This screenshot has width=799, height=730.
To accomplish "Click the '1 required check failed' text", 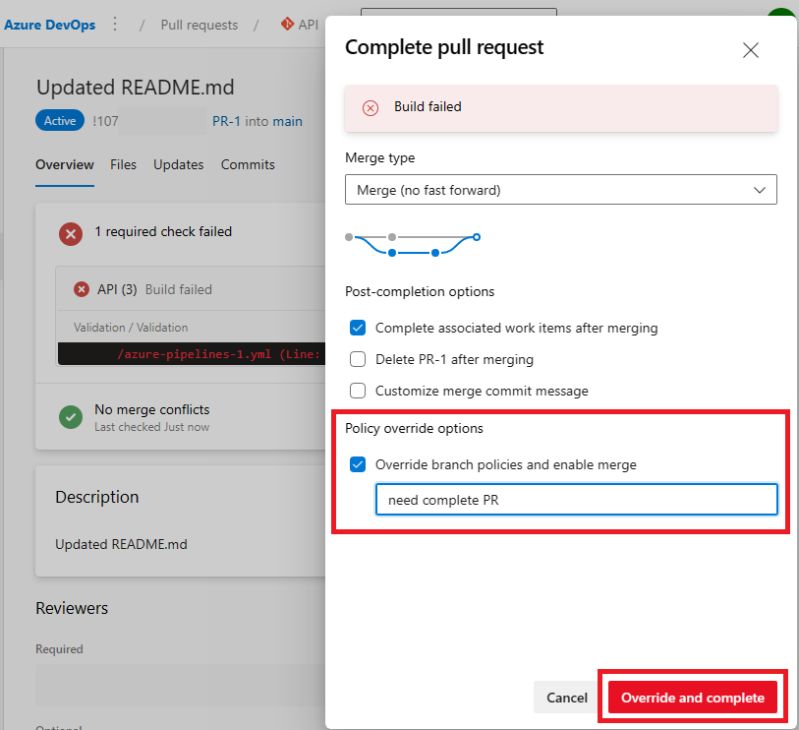I will pyautogui.click(x=163, y=231).
